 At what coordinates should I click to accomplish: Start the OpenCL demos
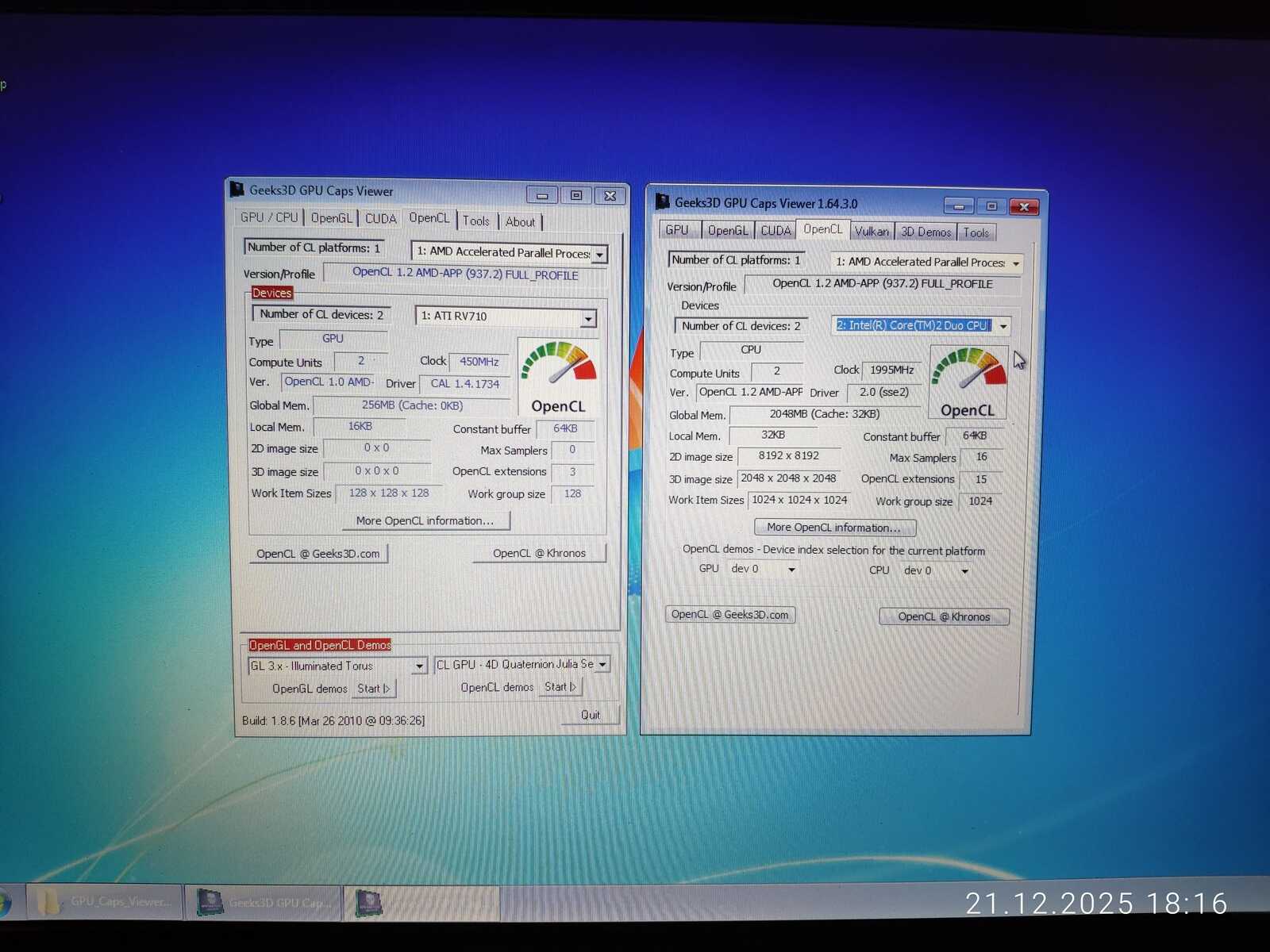[560, 687]
